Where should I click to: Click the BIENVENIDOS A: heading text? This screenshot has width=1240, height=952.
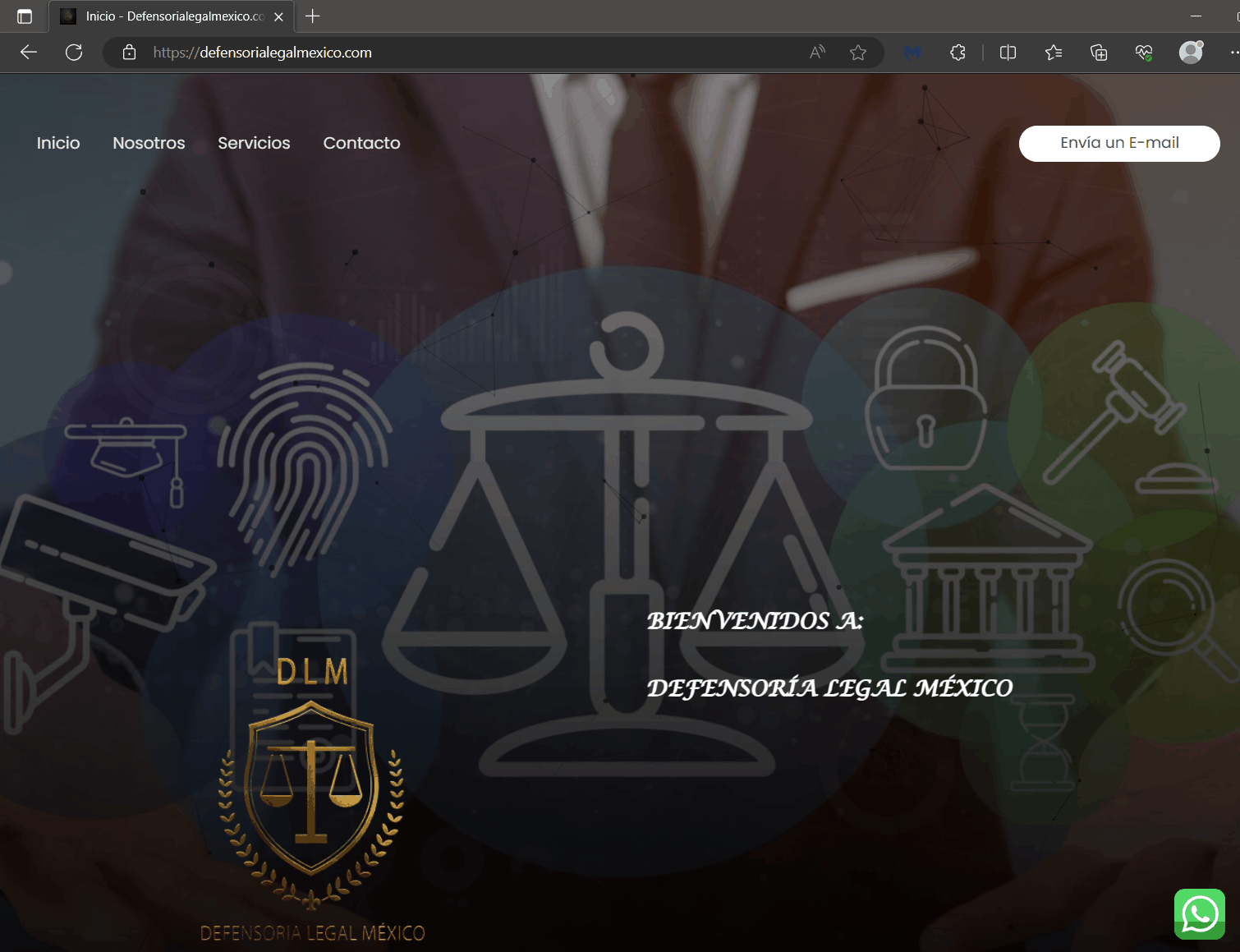[x=755, y=621]
